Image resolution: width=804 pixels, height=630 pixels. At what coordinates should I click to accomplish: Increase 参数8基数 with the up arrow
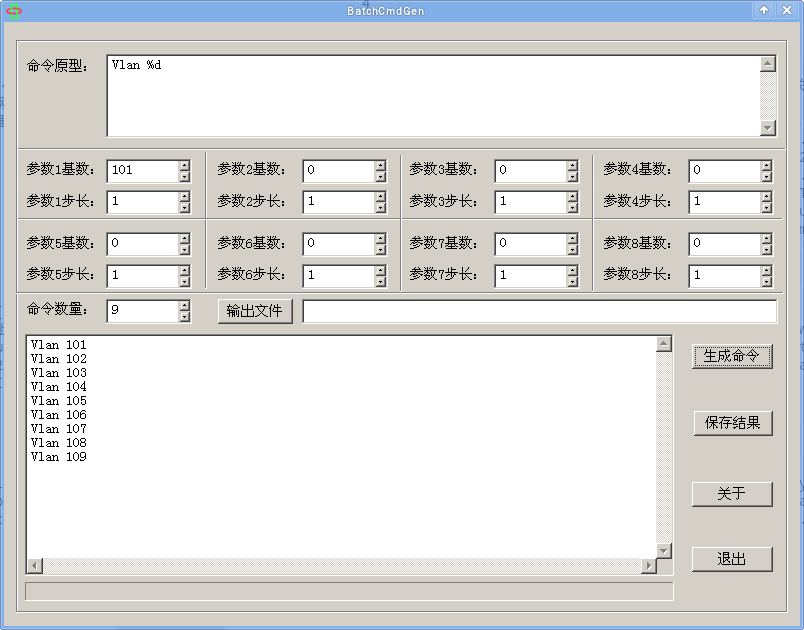767,238
